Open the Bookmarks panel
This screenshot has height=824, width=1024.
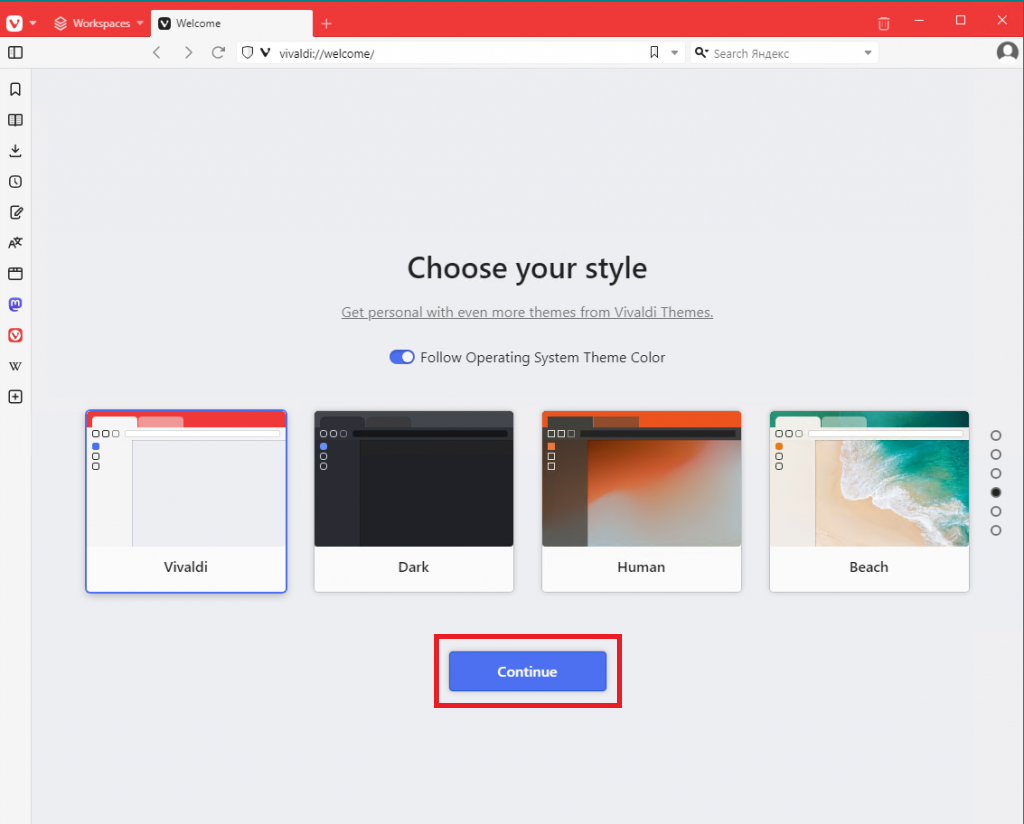coord(16,89)
